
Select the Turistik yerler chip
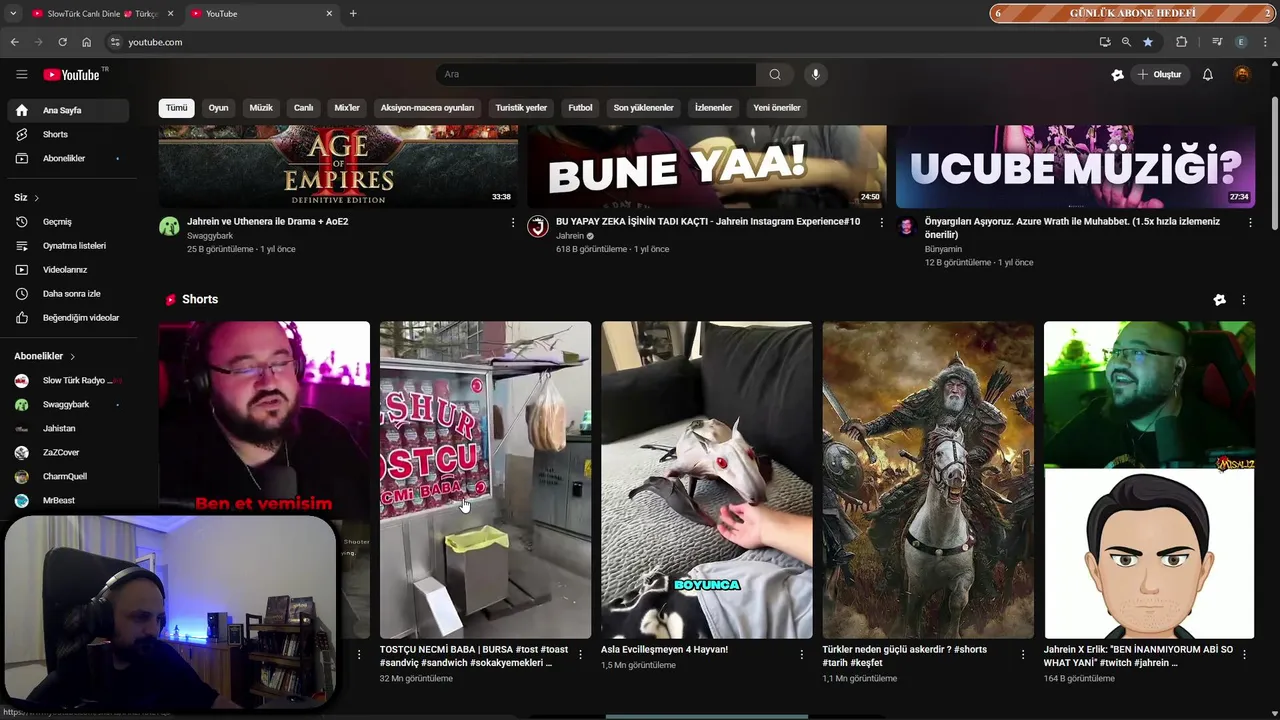521,107
